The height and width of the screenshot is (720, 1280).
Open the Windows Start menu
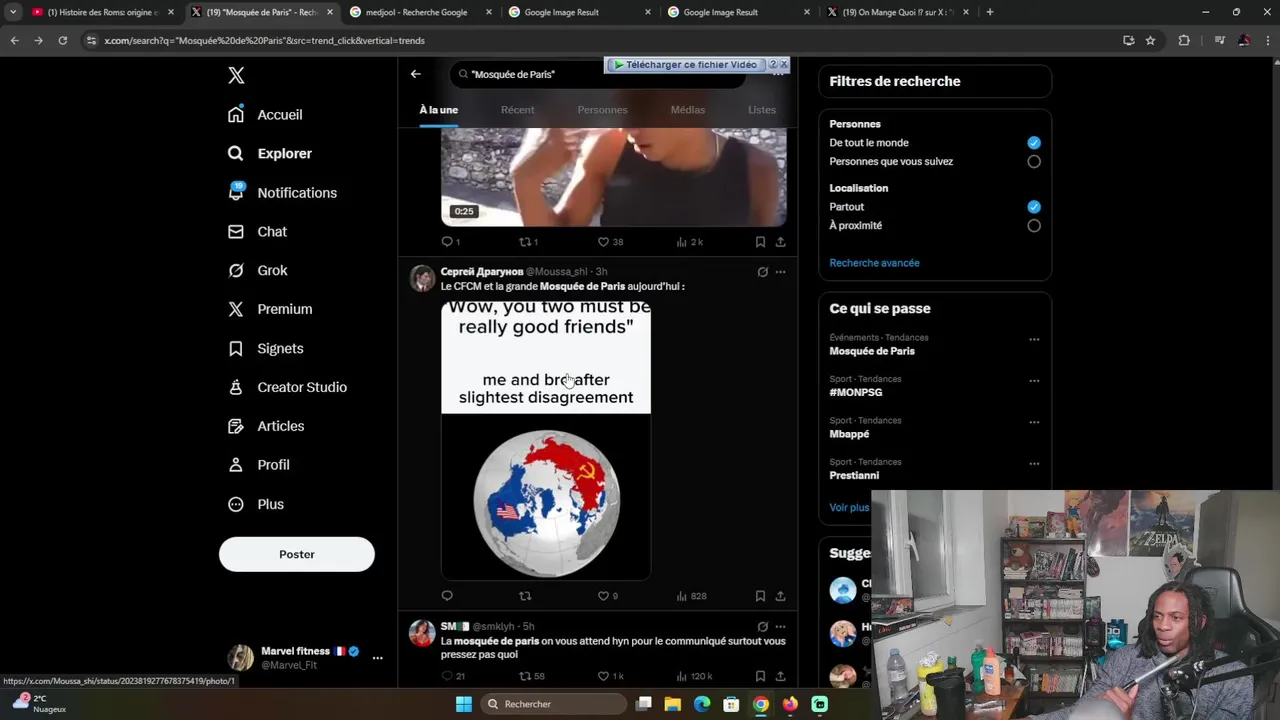[x=464, y=704]
